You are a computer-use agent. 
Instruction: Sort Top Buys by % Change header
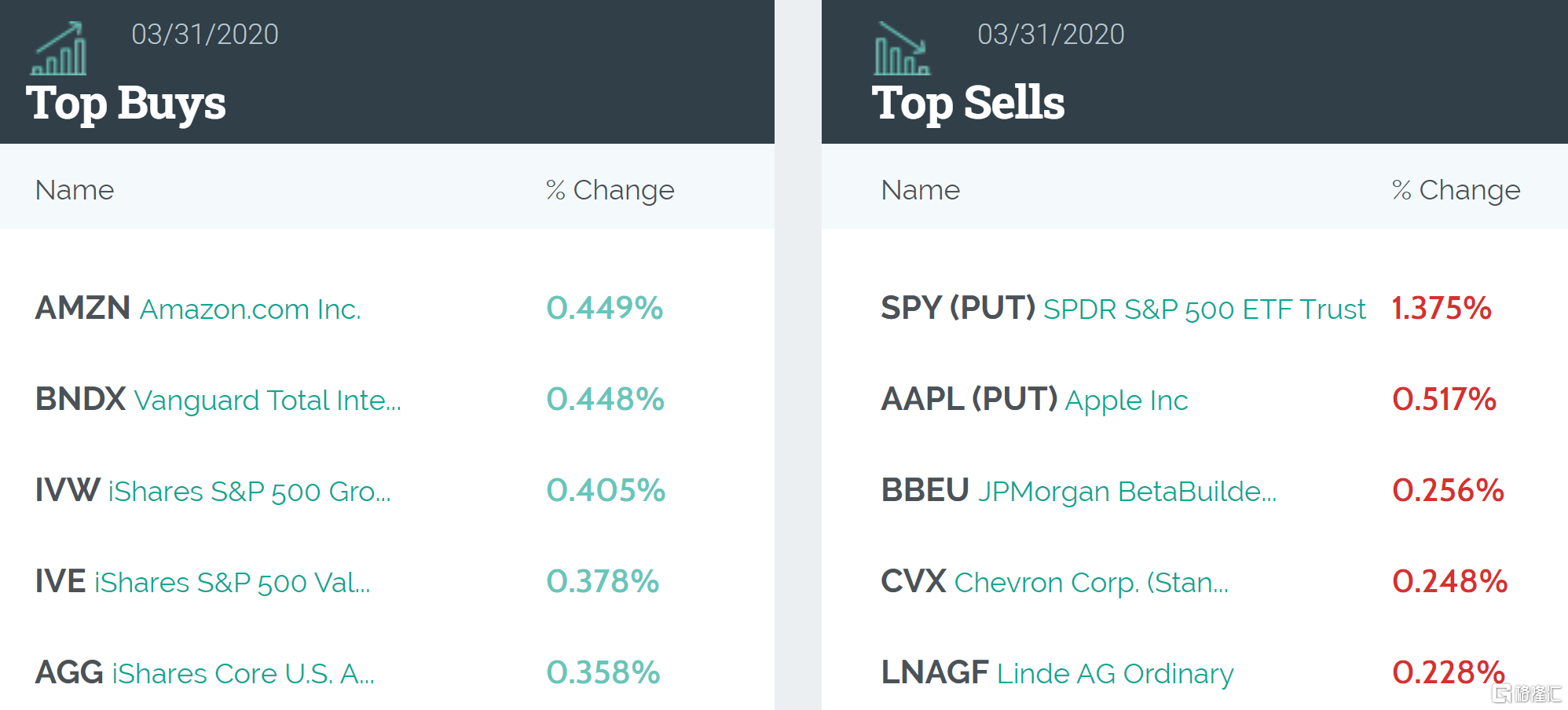pos(610,190)
